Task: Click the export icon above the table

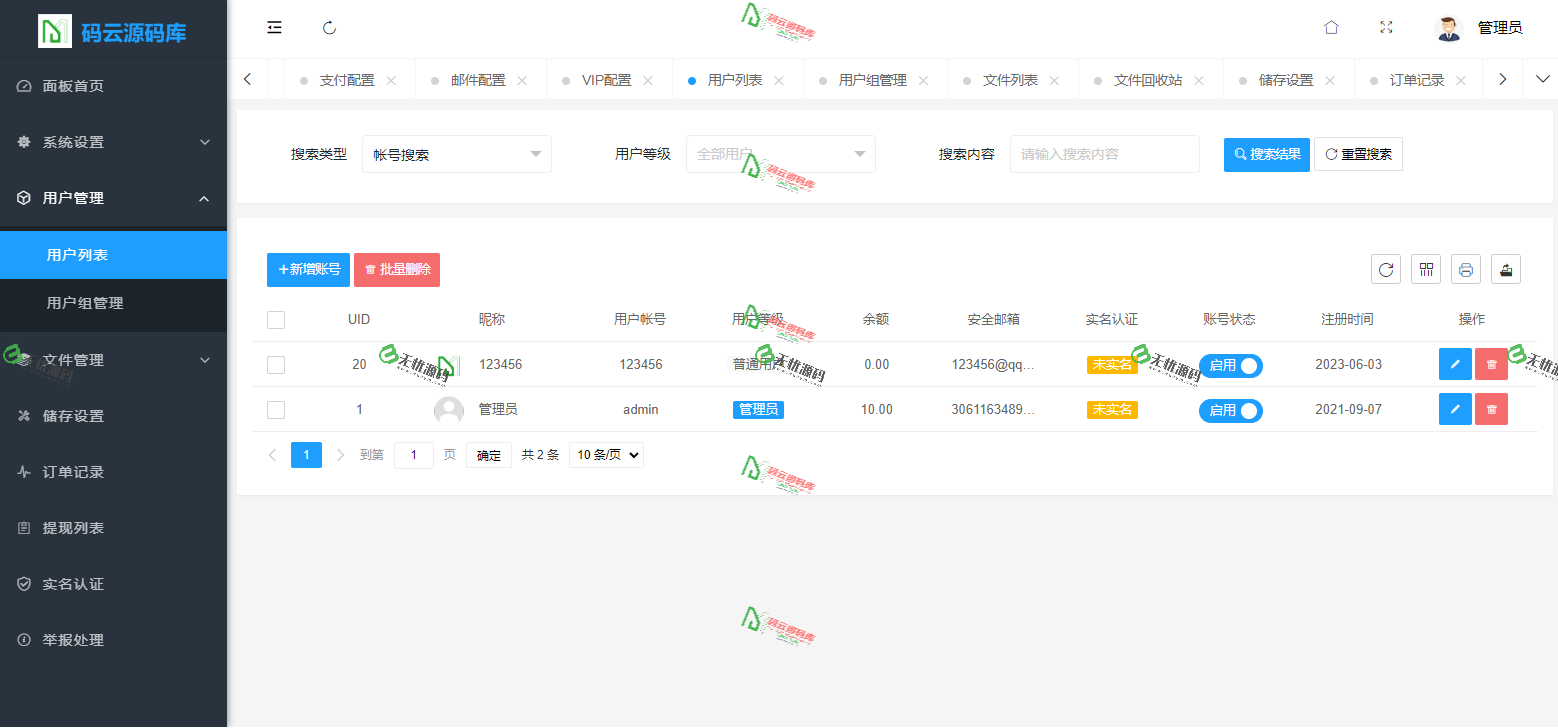Action: (x=1505, y=269)
